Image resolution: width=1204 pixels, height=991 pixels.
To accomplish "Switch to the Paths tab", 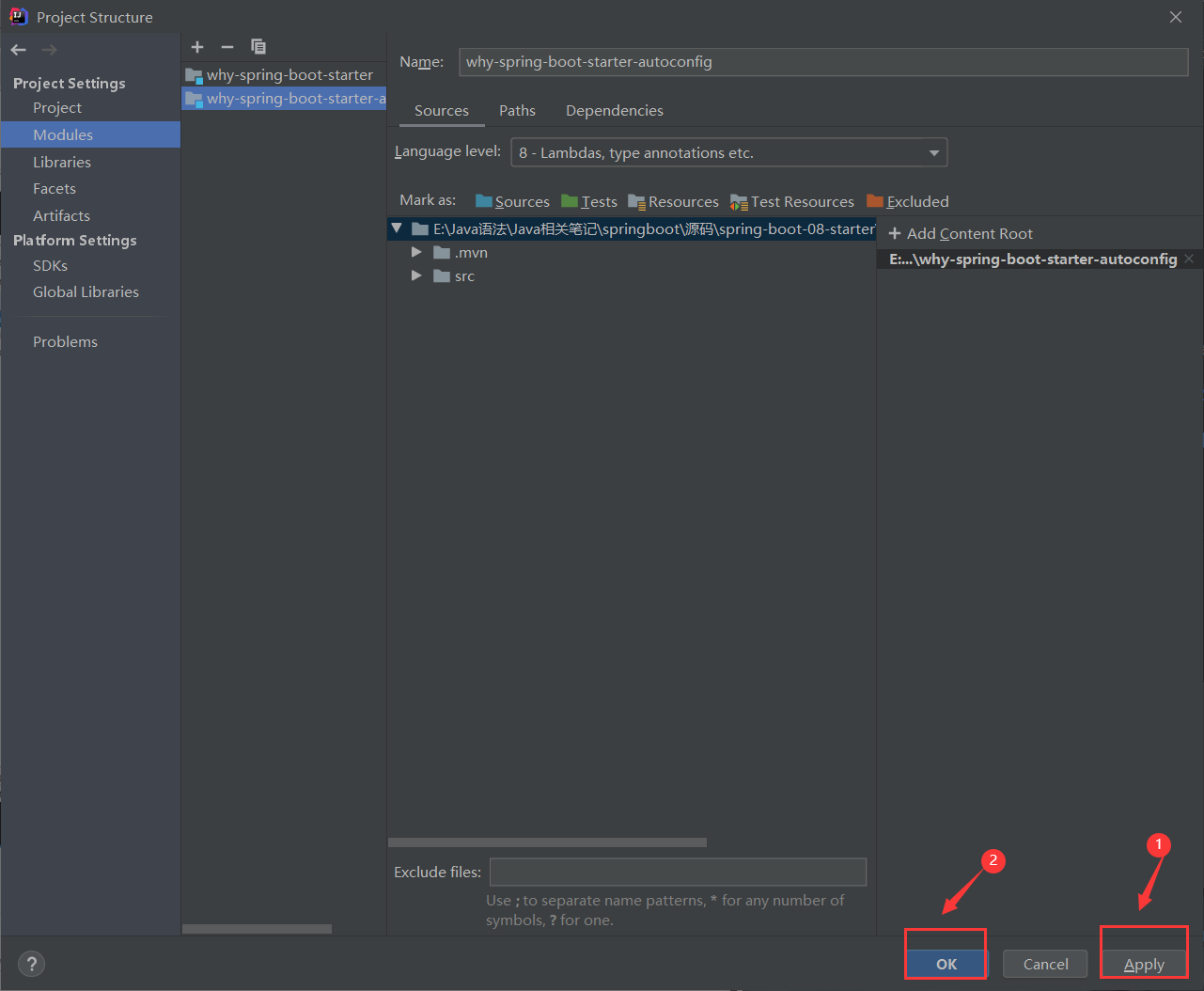I will [x=517, y=111].
